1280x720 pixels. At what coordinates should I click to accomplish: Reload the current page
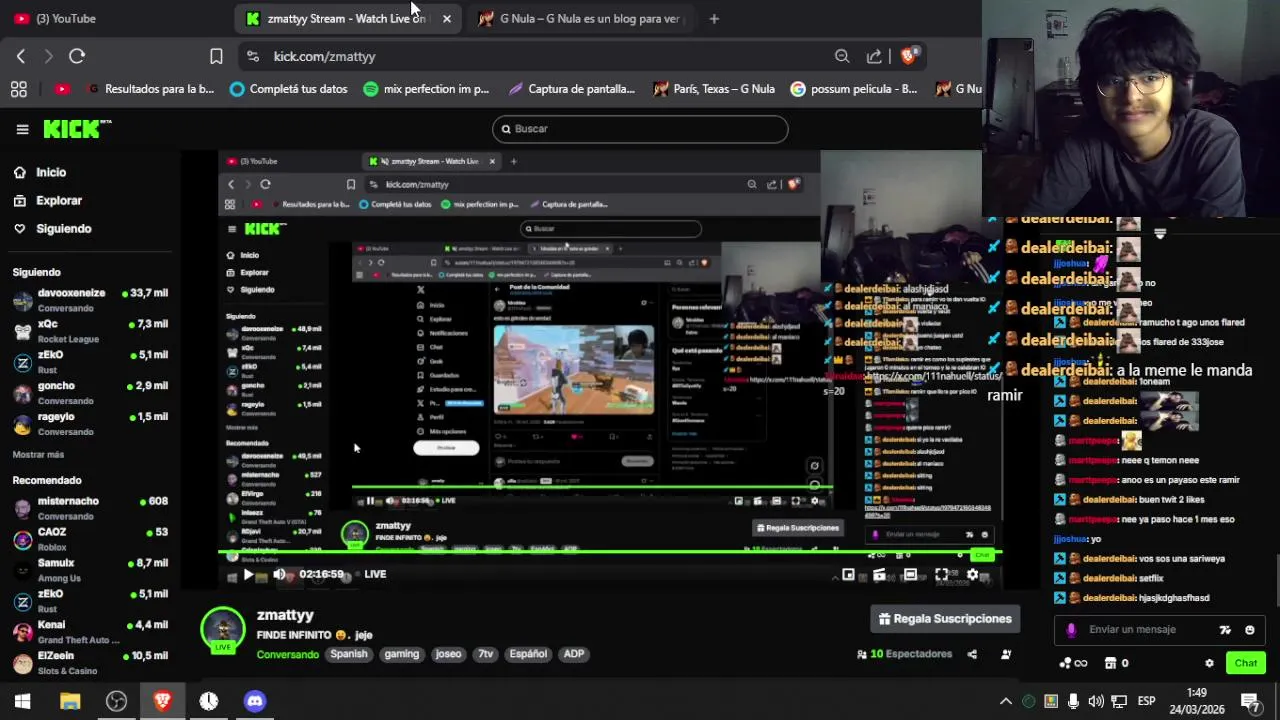pyautogui.click(x=77, y=56)
